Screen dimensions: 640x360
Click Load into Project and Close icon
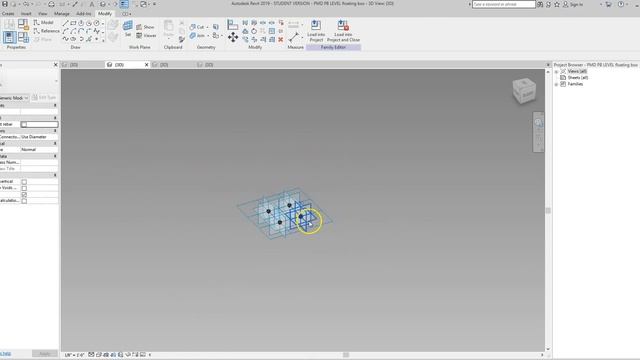[343, 25]
